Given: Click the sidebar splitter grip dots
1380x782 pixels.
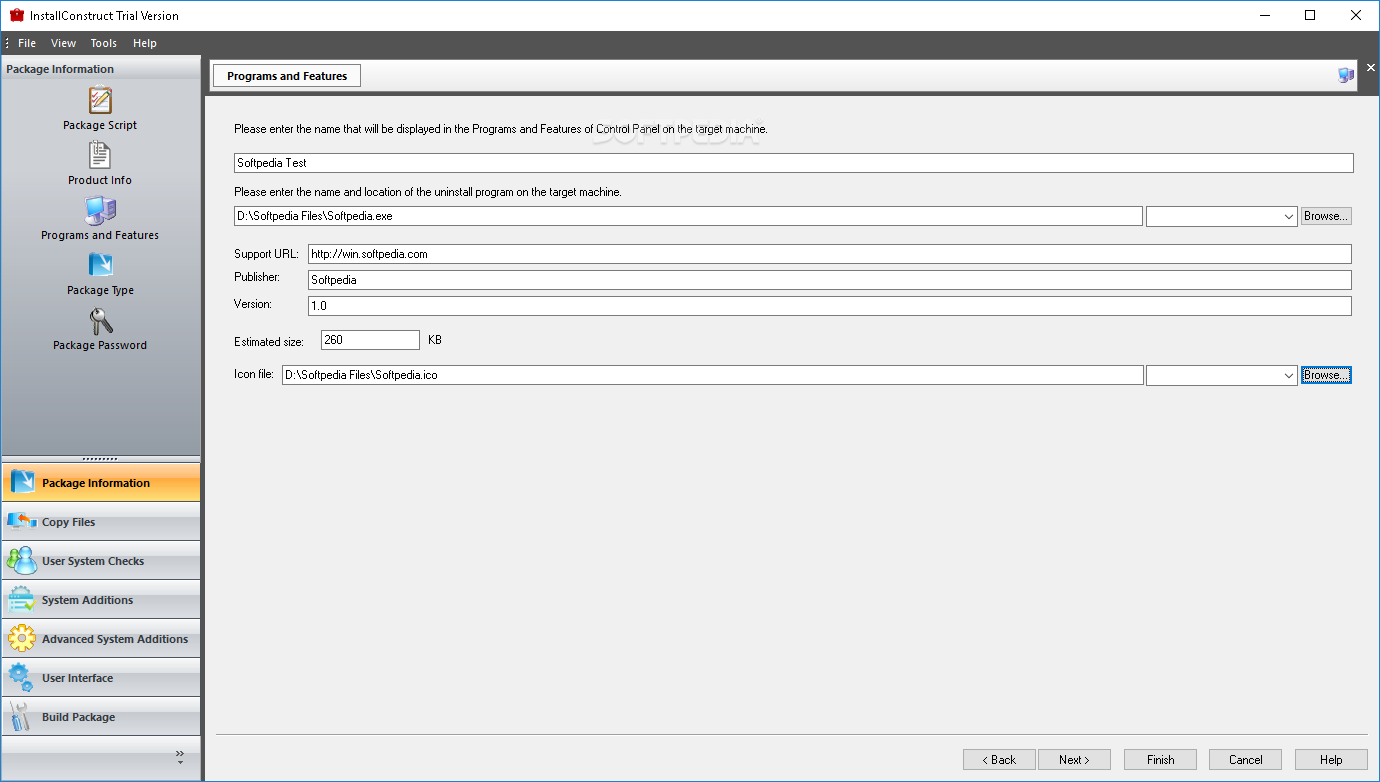Looking at the screenshot, I should pos(100,458).
